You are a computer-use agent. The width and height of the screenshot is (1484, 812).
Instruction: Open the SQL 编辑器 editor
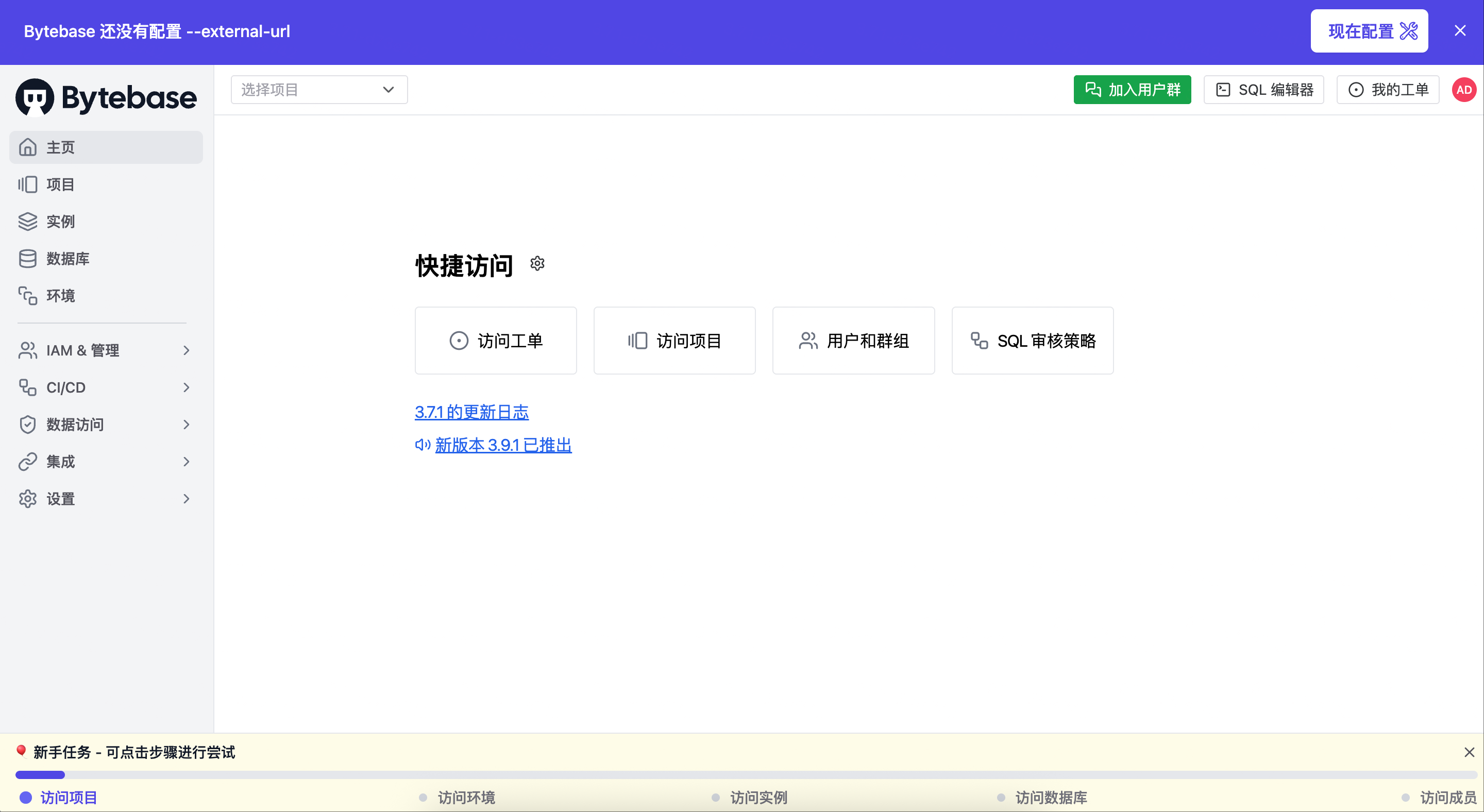tap(1264, 90)
